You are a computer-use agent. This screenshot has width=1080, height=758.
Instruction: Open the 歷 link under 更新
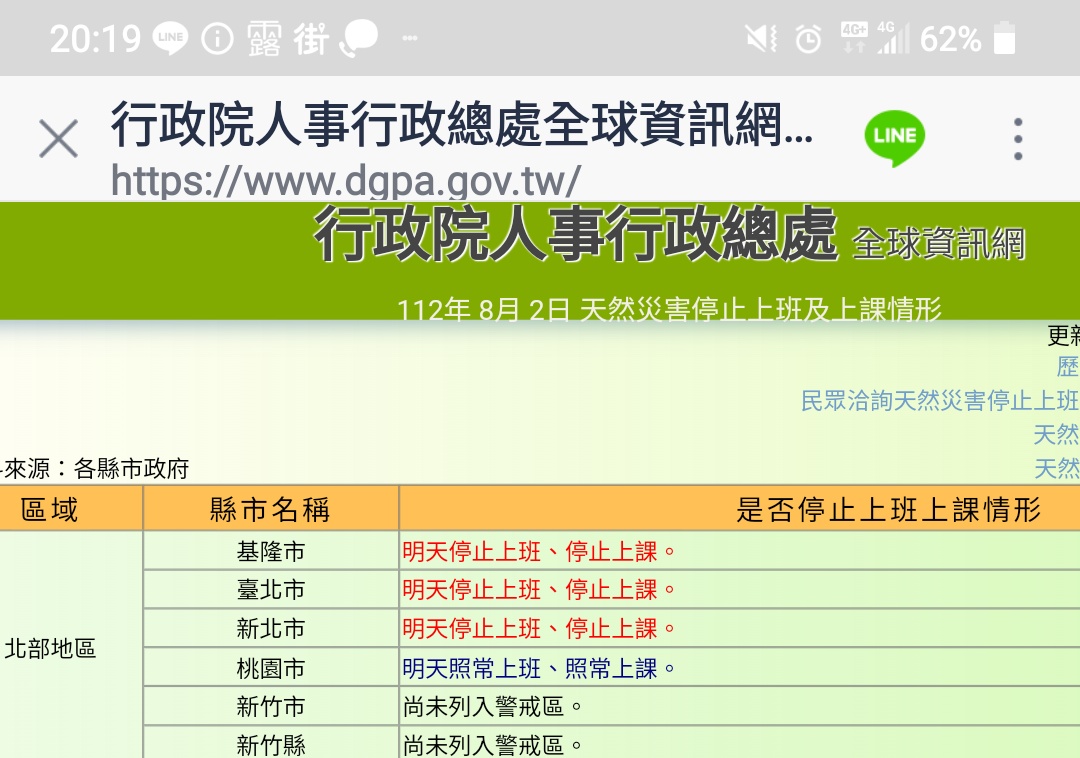1067,367
